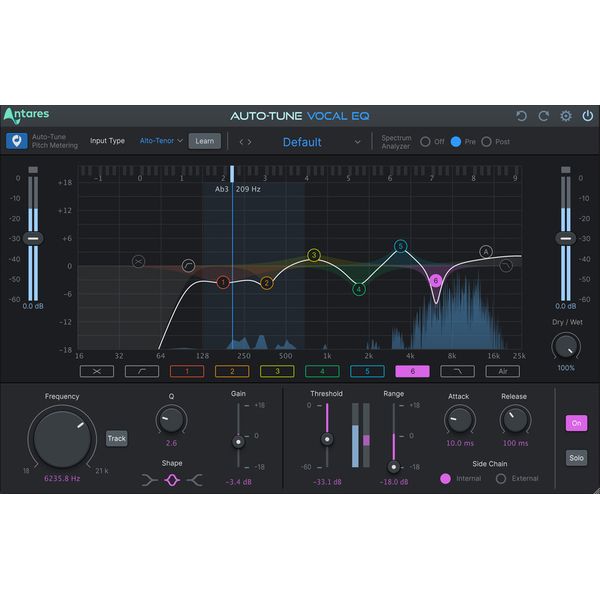Click the Learn button
Viewport: 600px width, 600px height.
pos(205,141)
